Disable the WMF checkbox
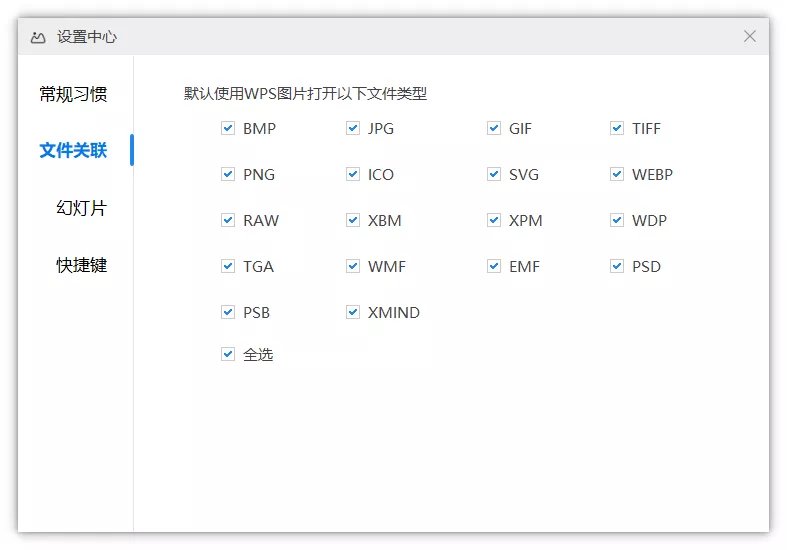 click(x=353, y=266)
